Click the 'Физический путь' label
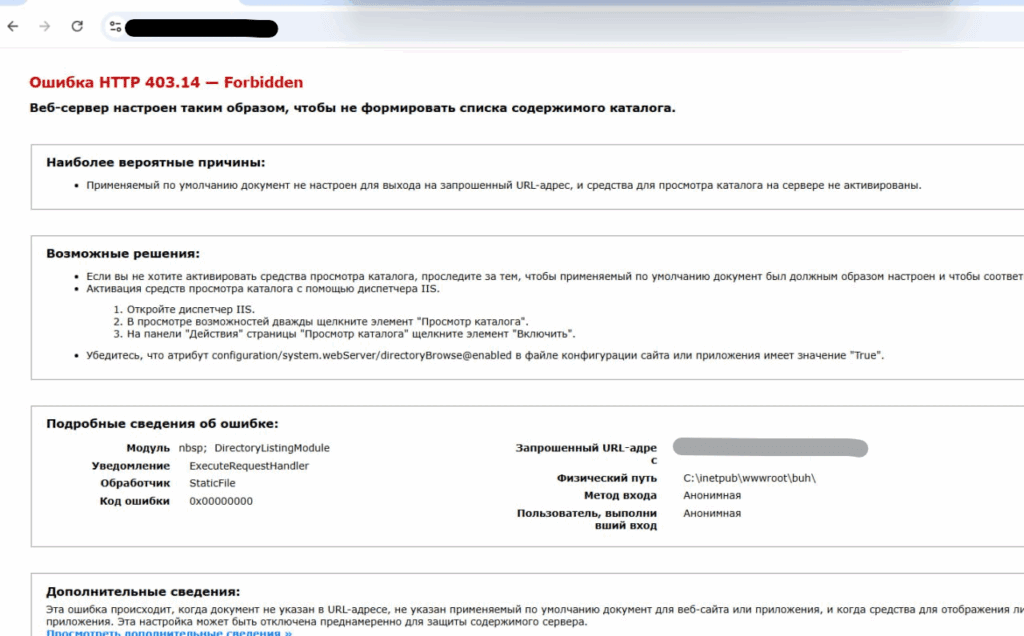Screen dimensions: 1024x636 (x=607, y=478)
